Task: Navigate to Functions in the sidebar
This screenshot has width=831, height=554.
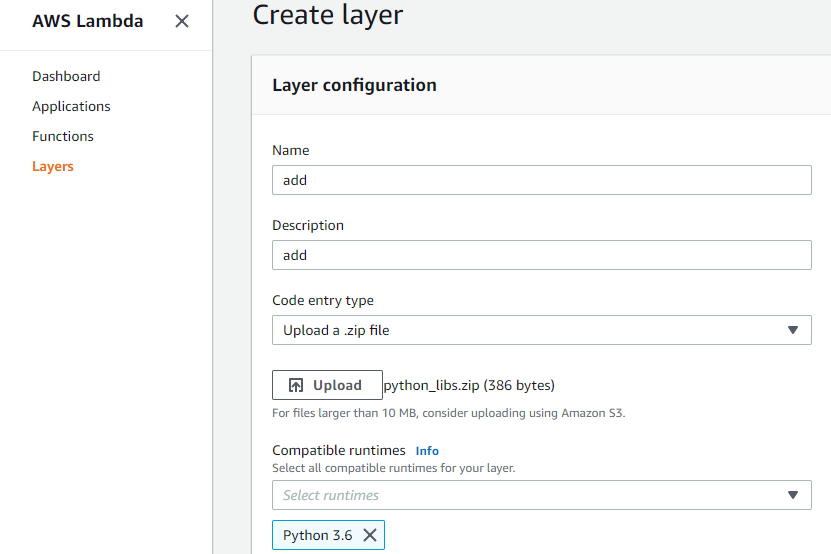Action: 63,136
